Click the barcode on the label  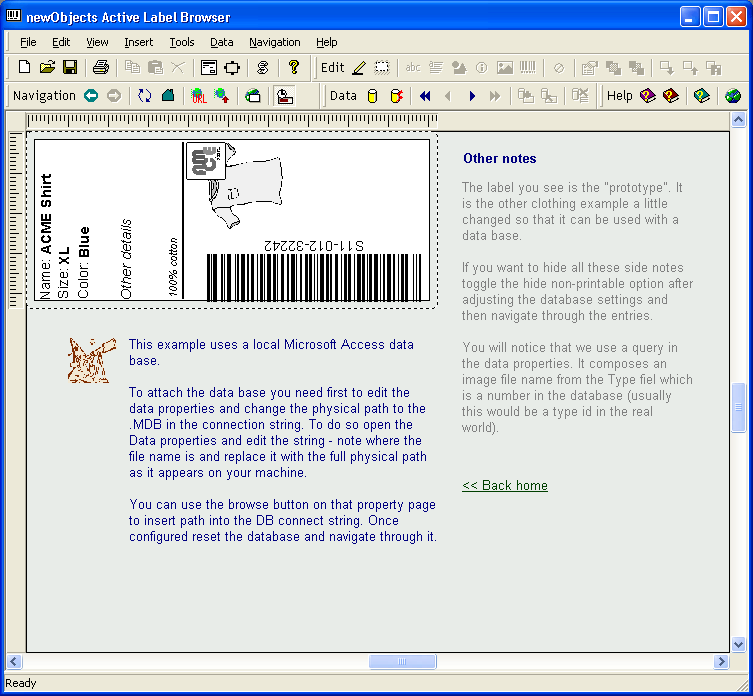pos(314,277)
